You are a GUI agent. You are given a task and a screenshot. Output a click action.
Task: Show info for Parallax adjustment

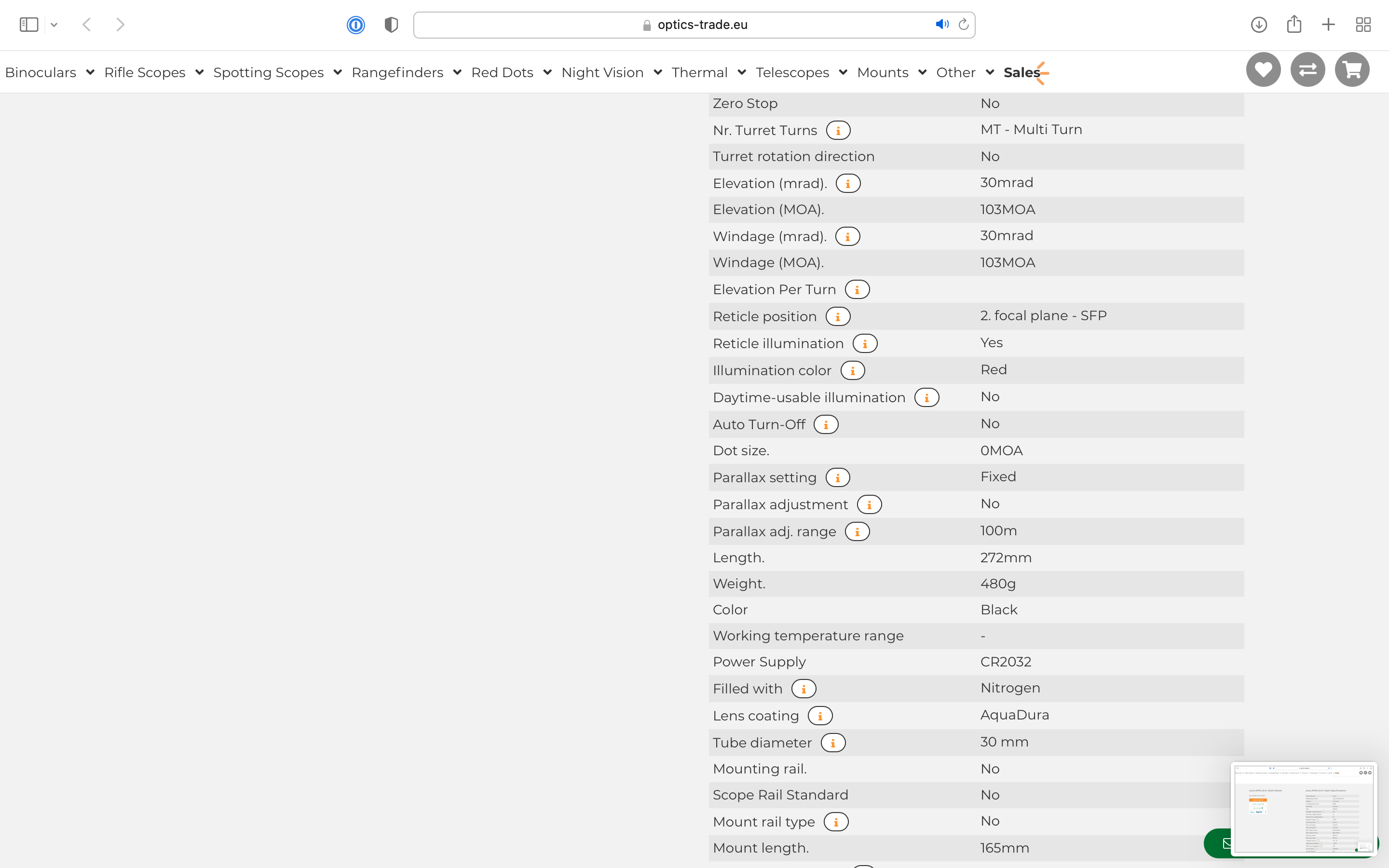[869, 504]
